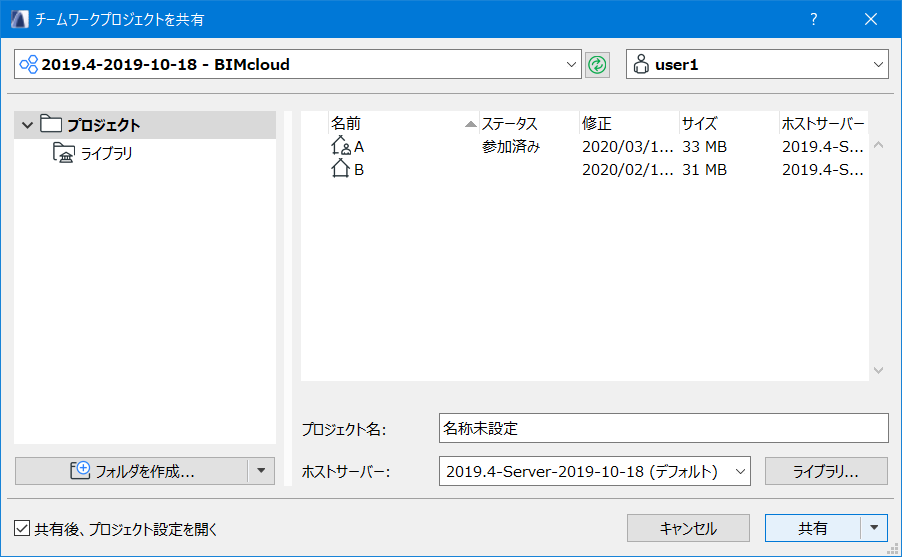This screenshot has height=557, width=902.
Task: Toggle the 共有後、プロジェクト設定を開く checkbox
Action: (x=22, y=528)
